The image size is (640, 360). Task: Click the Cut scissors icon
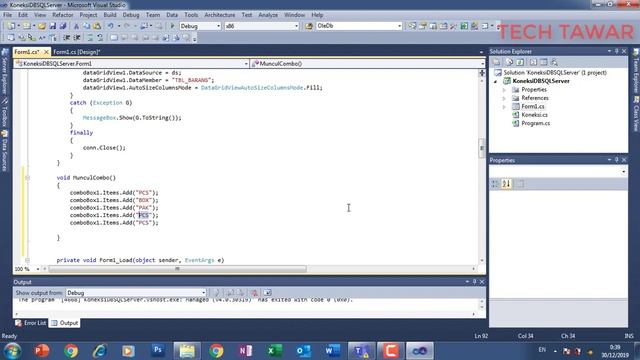click(x=76, y=26)
